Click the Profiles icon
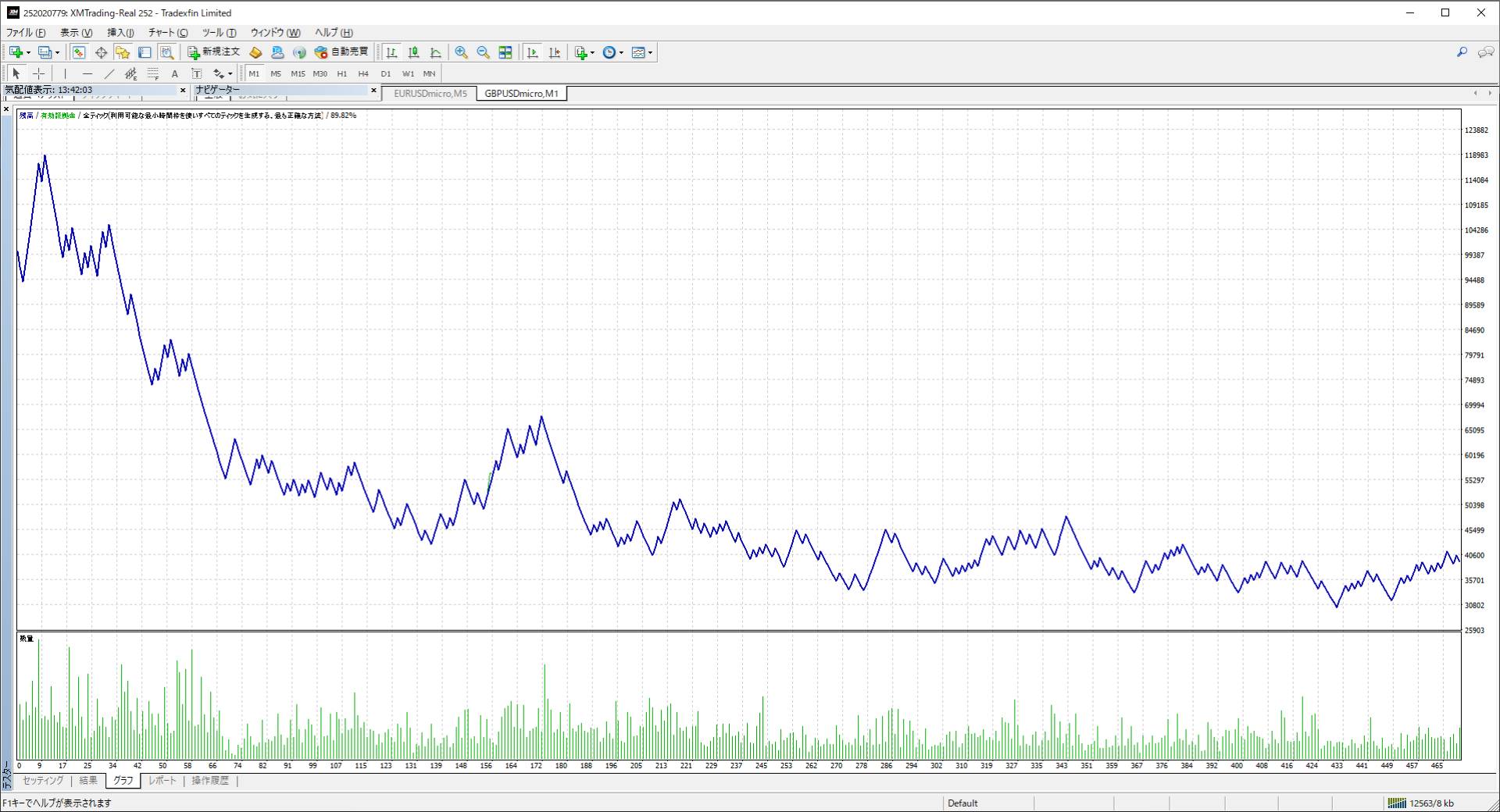This screenshot has width=1500, height=812. tap(45, 52)
